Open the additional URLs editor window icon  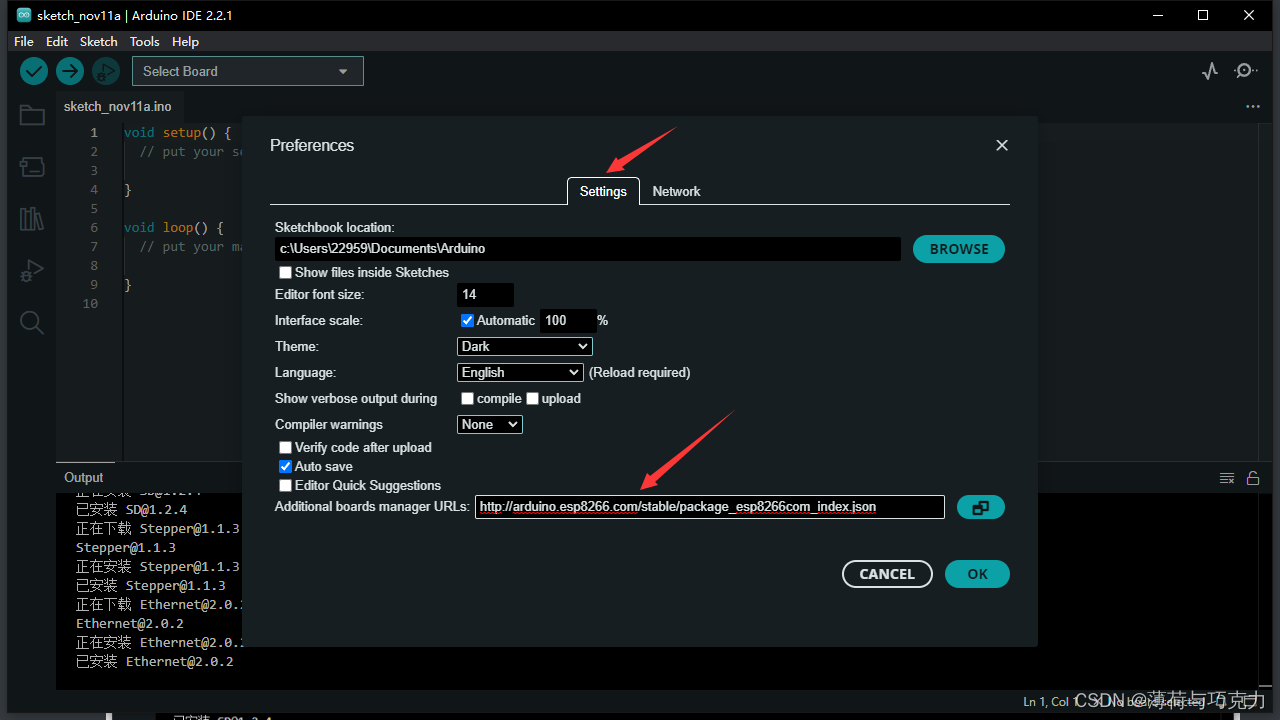click(x=980, y=508)
